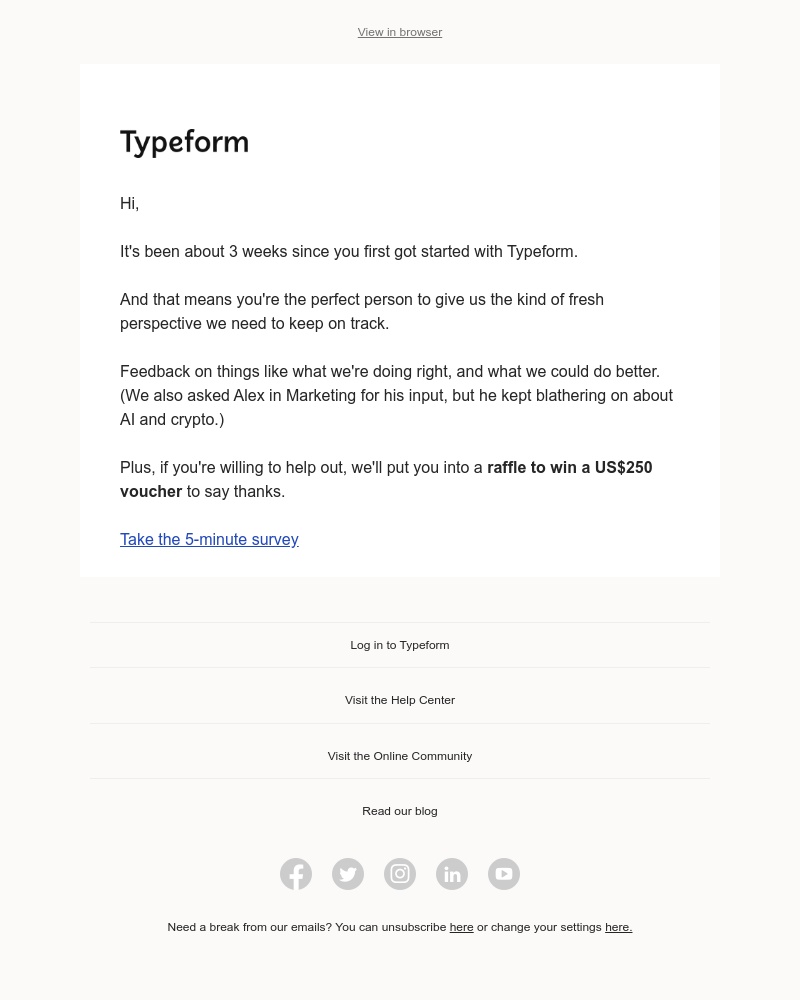Click the Typeform logo
This screenshot has width=800, height=1000.
184,142
